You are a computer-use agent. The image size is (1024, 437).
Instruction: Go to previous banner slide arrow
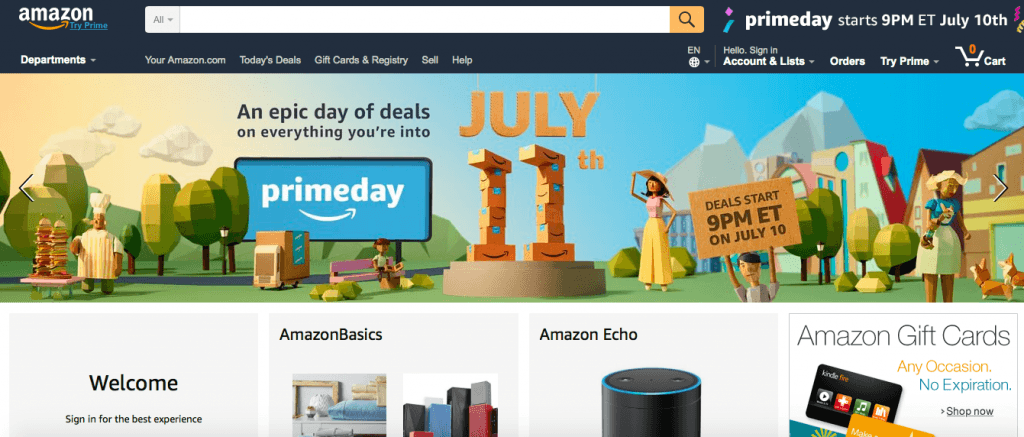tap(26, 187)
